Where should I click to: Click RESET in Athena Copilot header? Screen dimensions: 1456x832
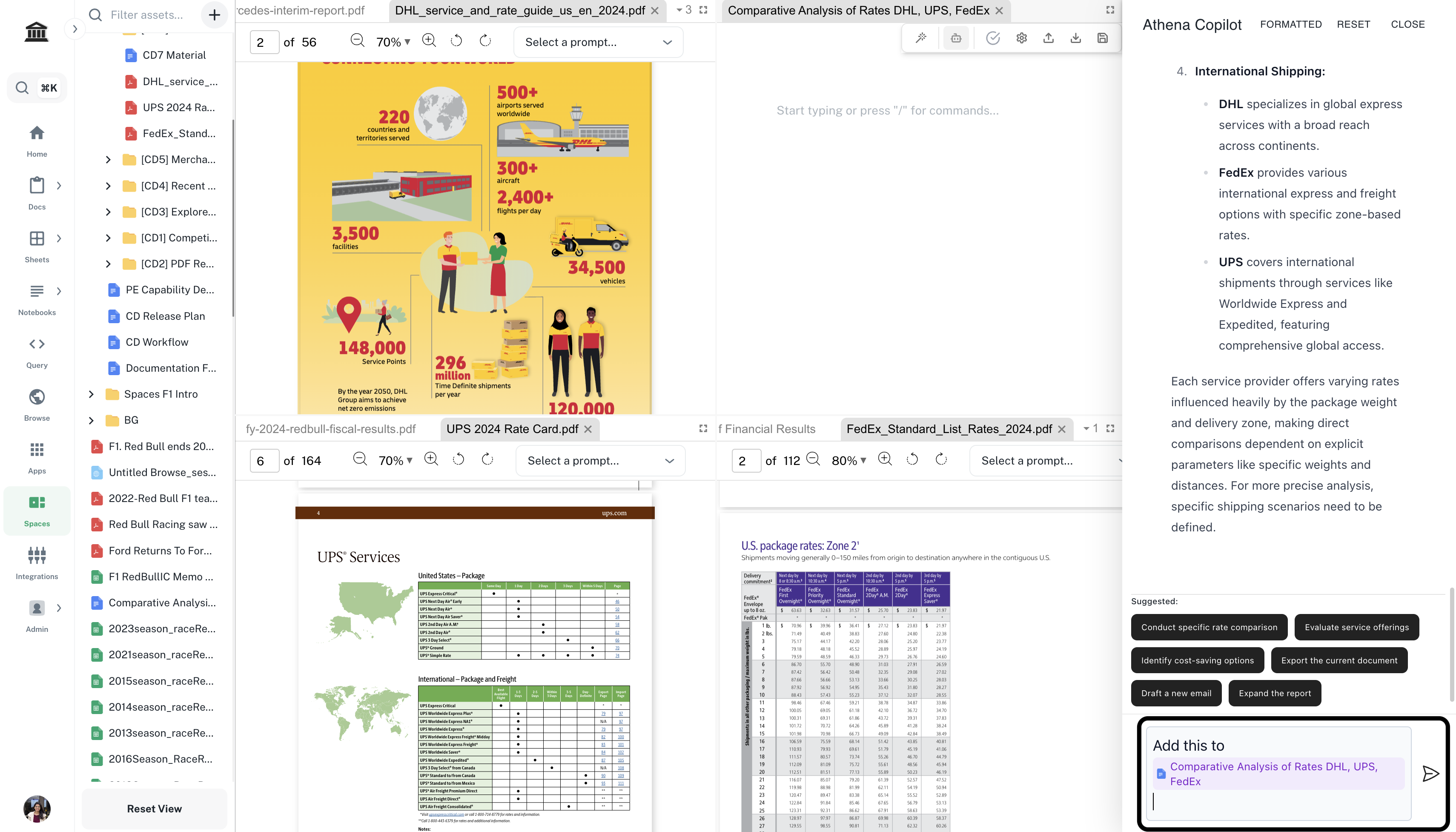[1353, 24]
